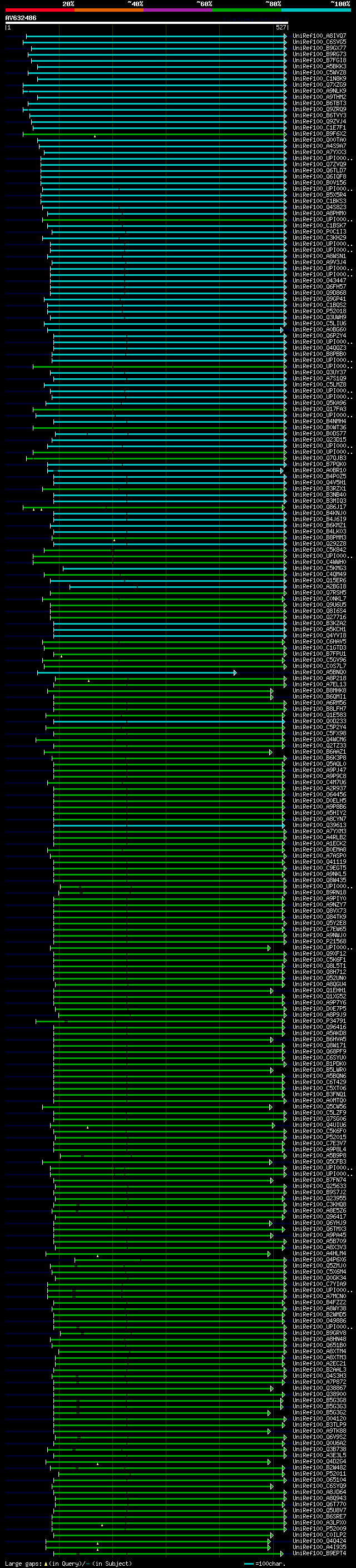
Task: Click the UniRef100_B6TBT3 label
Action: pyautogui.click(x=319, y=103)
